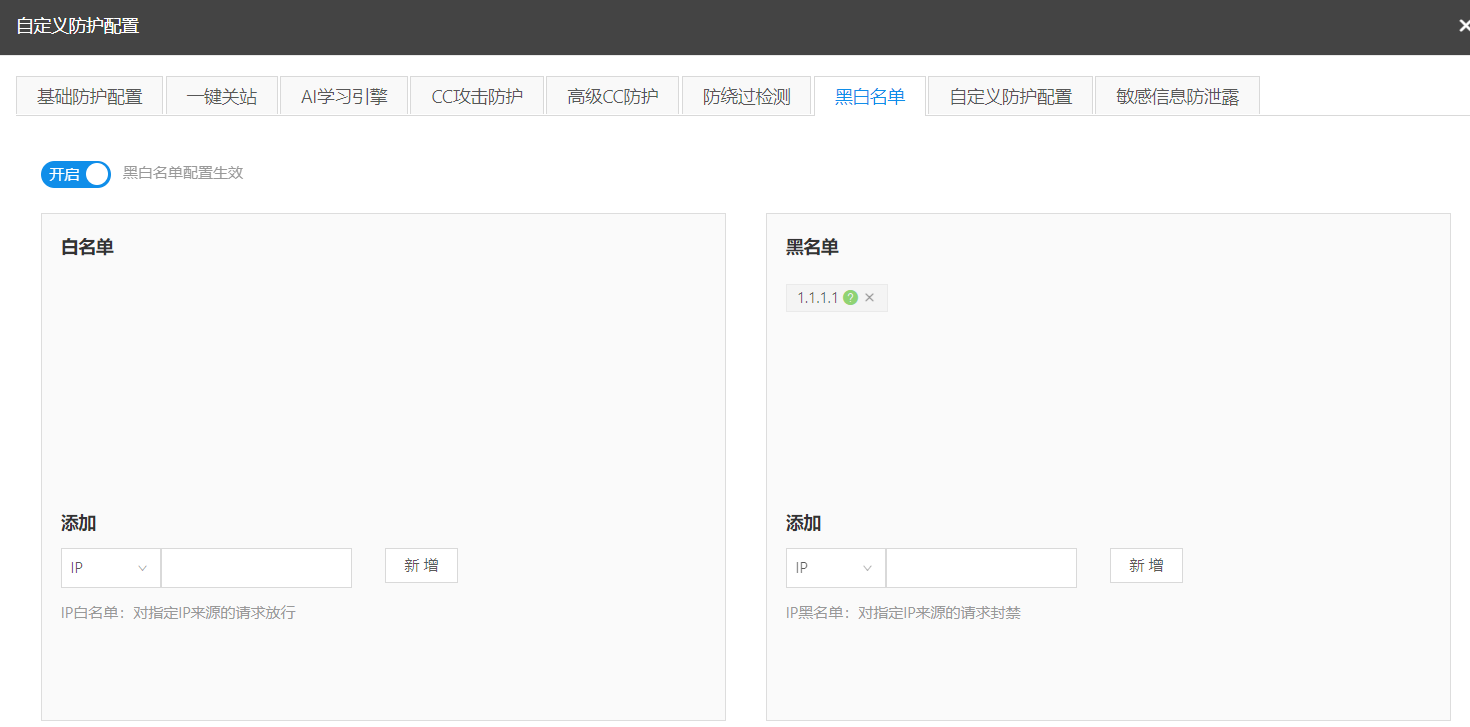1470x727 pixels.
Task: Toggle the 黑白名单 开启 switch
Action: [76, 174]
